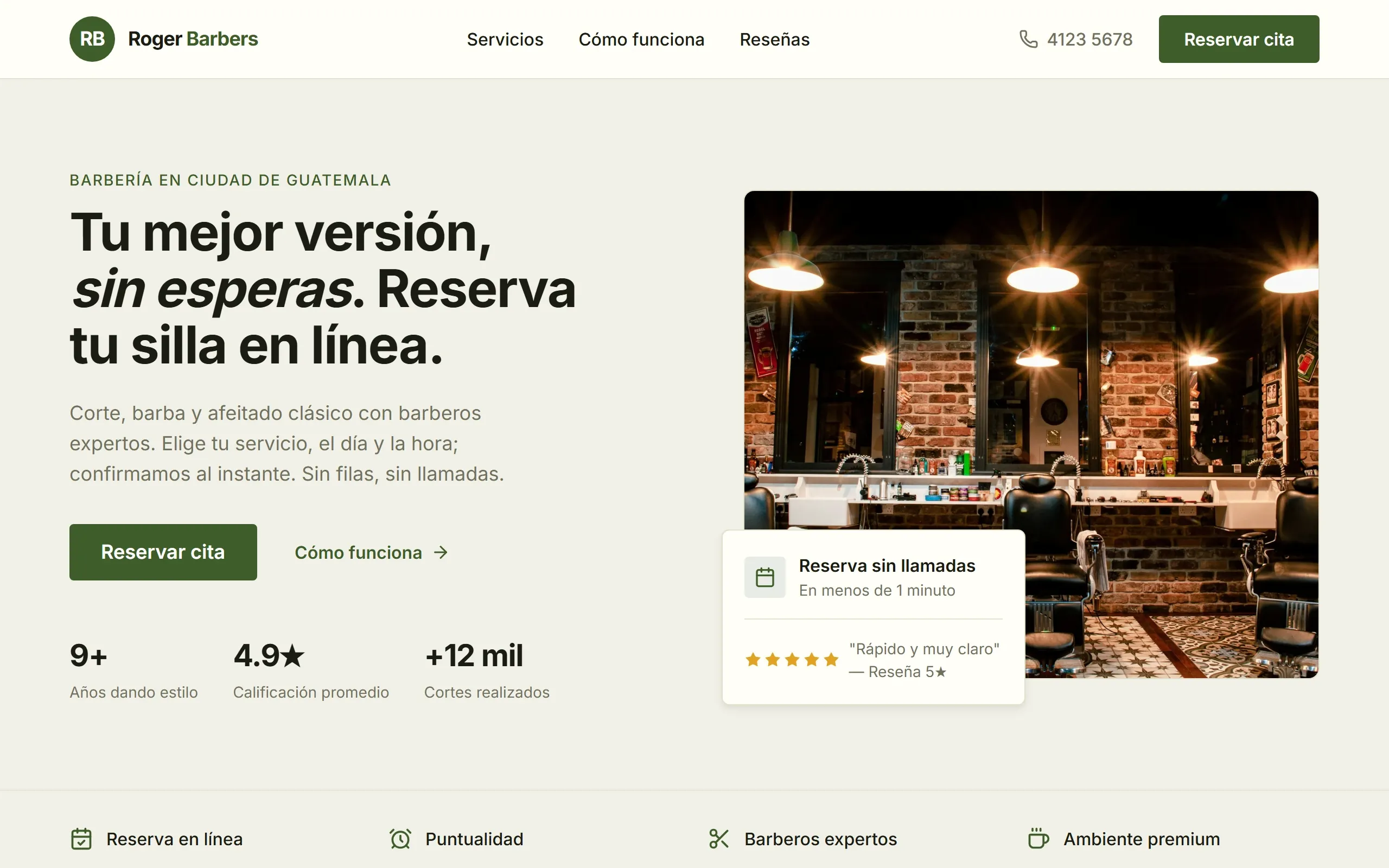Click the Reservar cita button in the hero section

click(163, 552)
